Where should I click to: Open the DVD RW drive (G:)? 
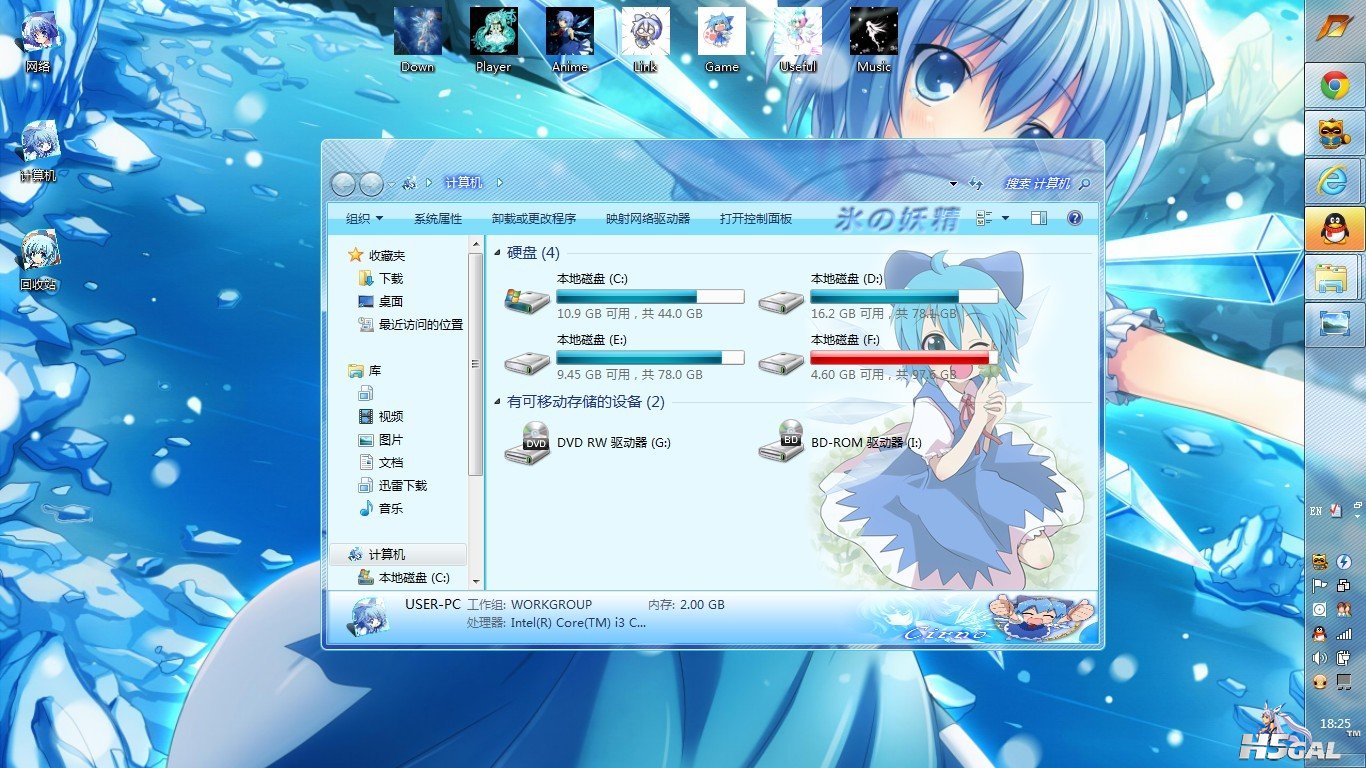(527, 442)
